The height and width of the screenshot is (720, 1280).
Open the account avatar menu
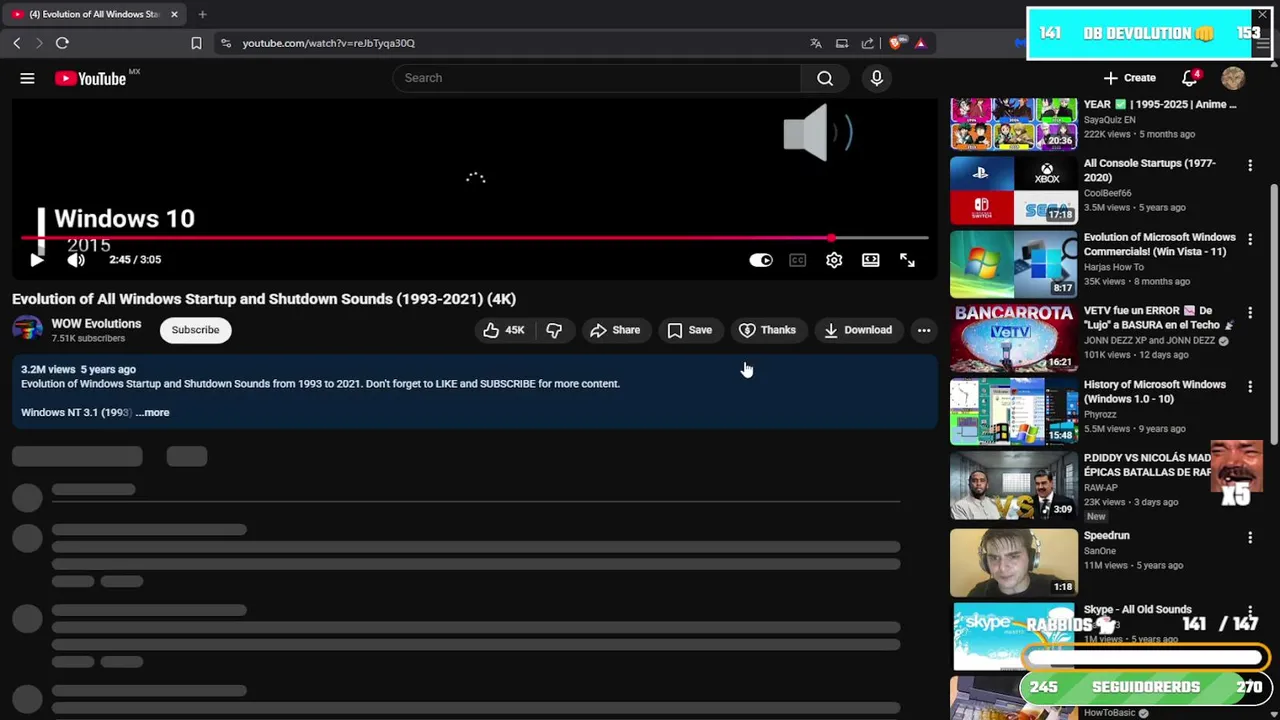1233,78
